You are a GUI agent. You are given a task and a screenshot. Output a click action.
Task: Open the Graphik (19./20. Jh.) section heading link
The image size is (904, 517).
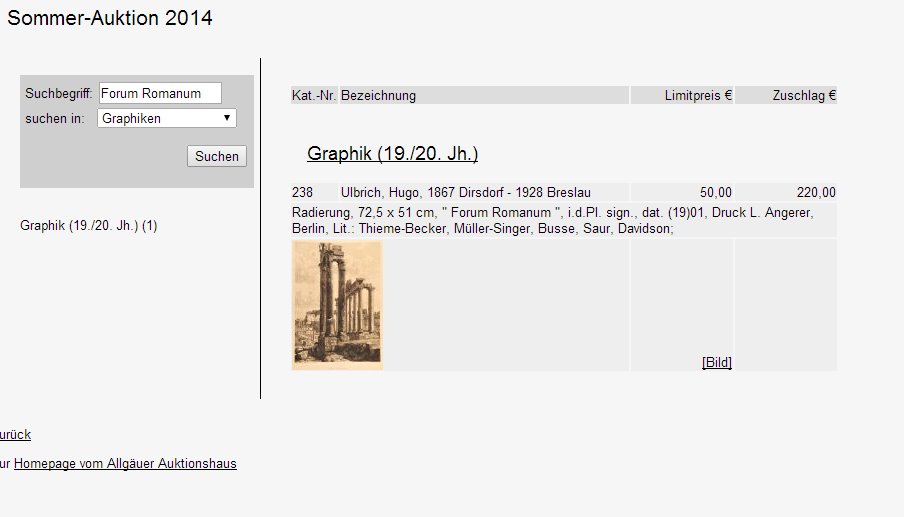(x=392, y=153)
